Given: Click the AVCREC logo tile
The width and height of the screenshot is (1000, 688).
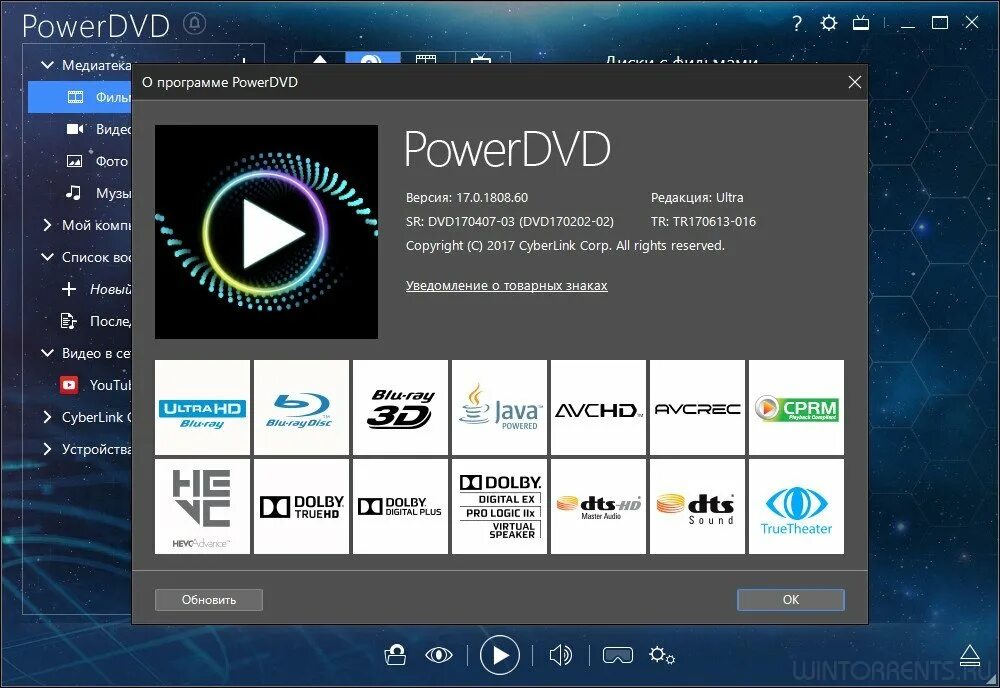Looking at the screenshot, I should click(x=697, y=407).
